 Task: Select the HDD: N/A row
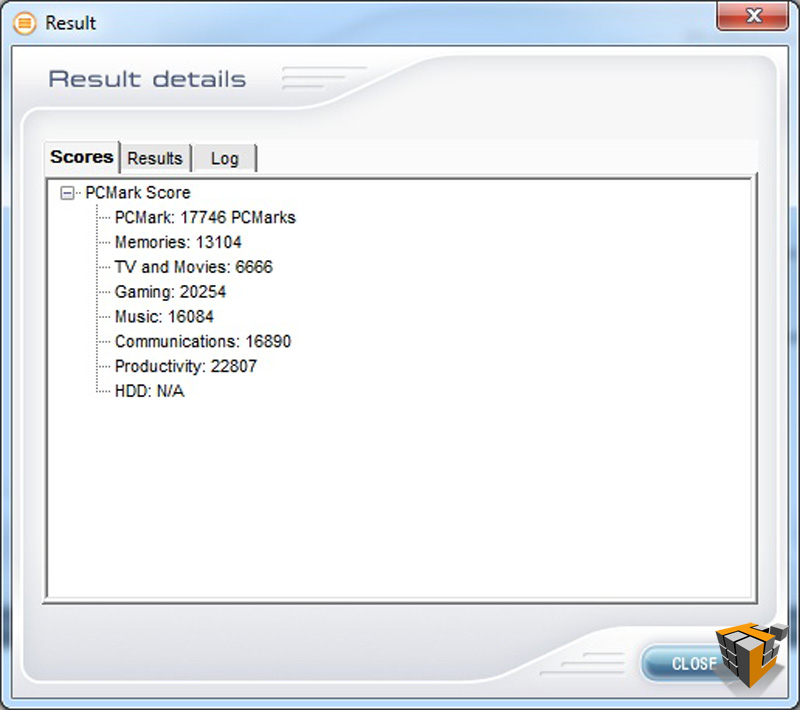149,391
